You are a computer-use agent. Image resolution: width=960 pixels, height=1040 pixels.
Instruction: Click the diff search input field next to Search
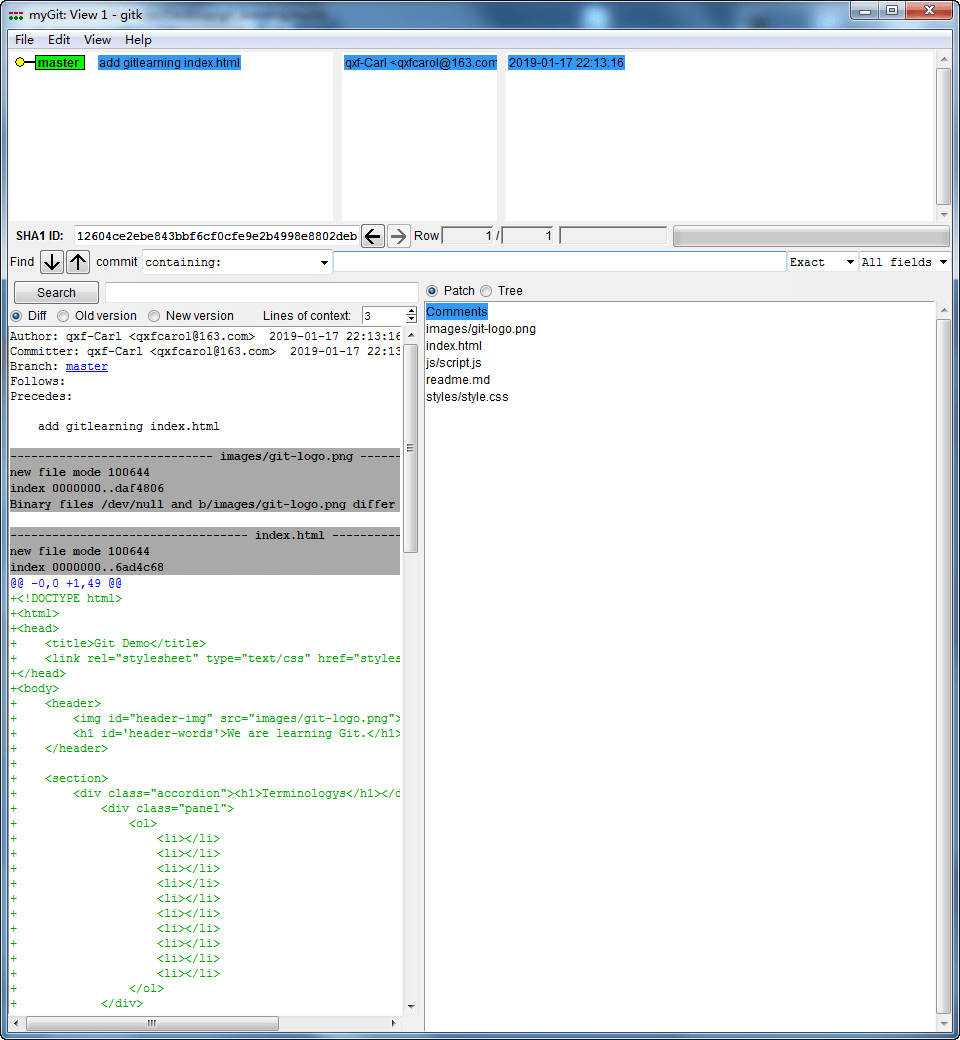click(x=261, y=292)
